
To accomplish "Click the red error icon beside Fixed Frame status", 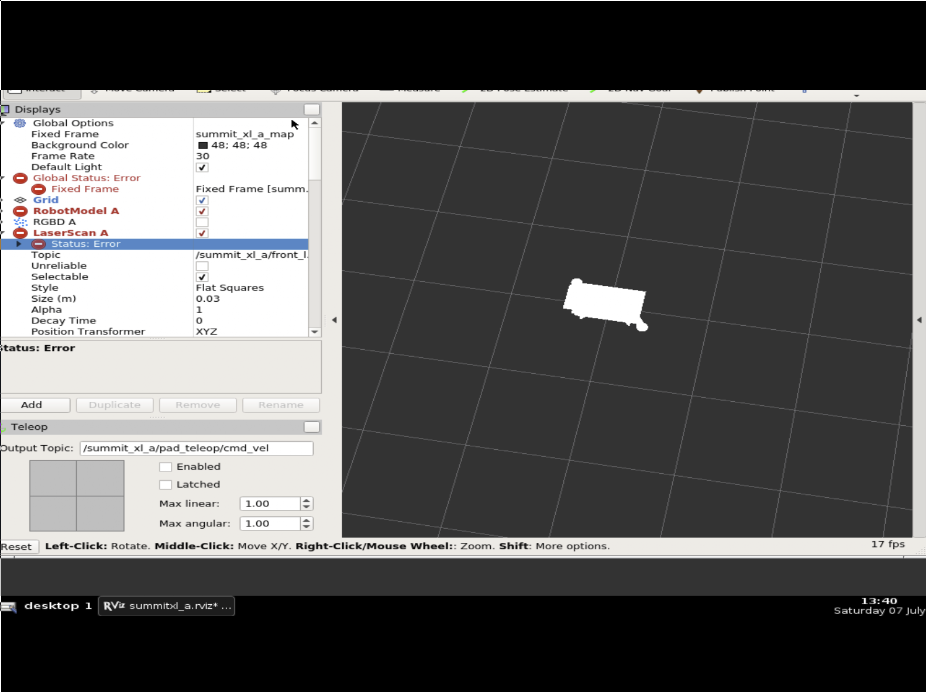I will pyautogui.click(x=38, y=189).
